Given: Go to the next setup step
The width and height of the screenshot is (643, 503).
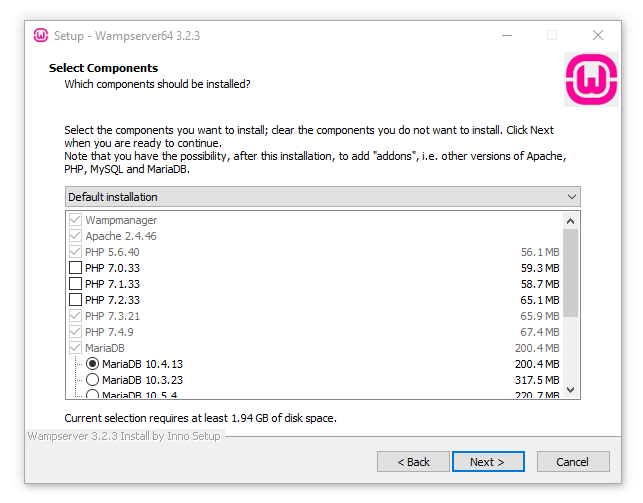Looking at the screenshot, I should click(x=488, y=462).
